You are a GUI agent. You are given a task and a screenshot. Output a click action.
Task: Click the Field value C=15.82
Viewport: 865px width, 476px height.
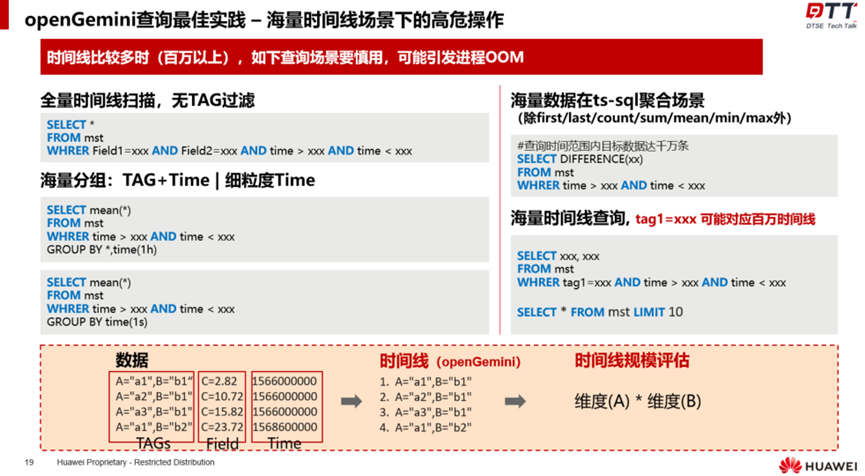(x=222, y=411)
